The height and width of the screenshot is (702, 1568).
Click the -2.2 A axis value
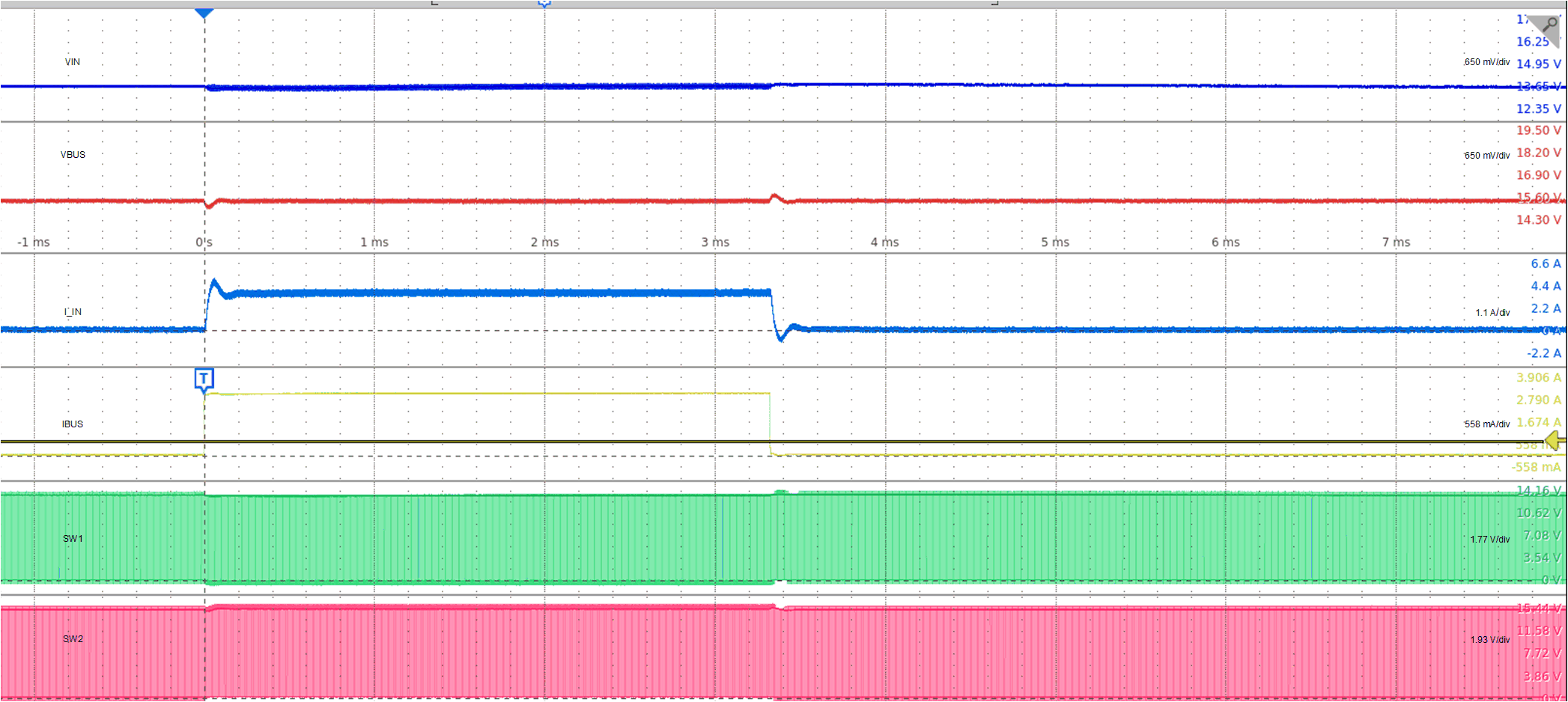[x=1544, y=353]
